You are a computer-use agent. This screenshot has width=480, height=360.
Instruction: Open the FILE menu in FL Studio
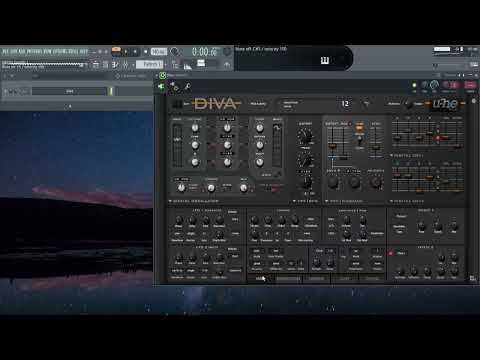coord(6,51)
